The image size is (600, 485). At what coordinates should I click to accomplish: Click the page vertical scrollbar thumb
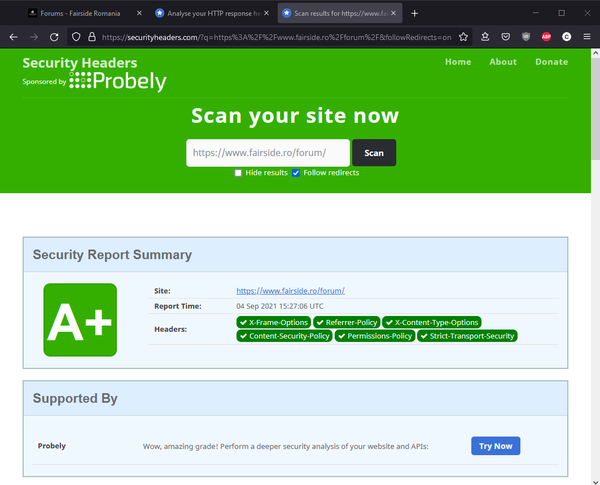pyautogui.click(x=595, y=109)
